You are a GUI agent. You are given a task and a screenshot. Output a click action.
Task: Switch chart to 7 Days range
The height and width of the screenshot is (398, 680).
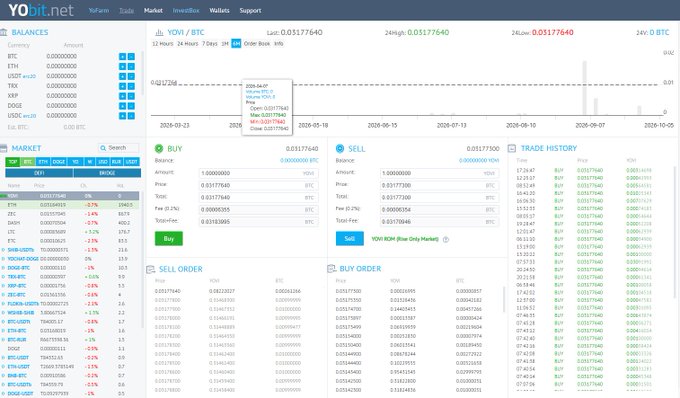tap(209, 44)
